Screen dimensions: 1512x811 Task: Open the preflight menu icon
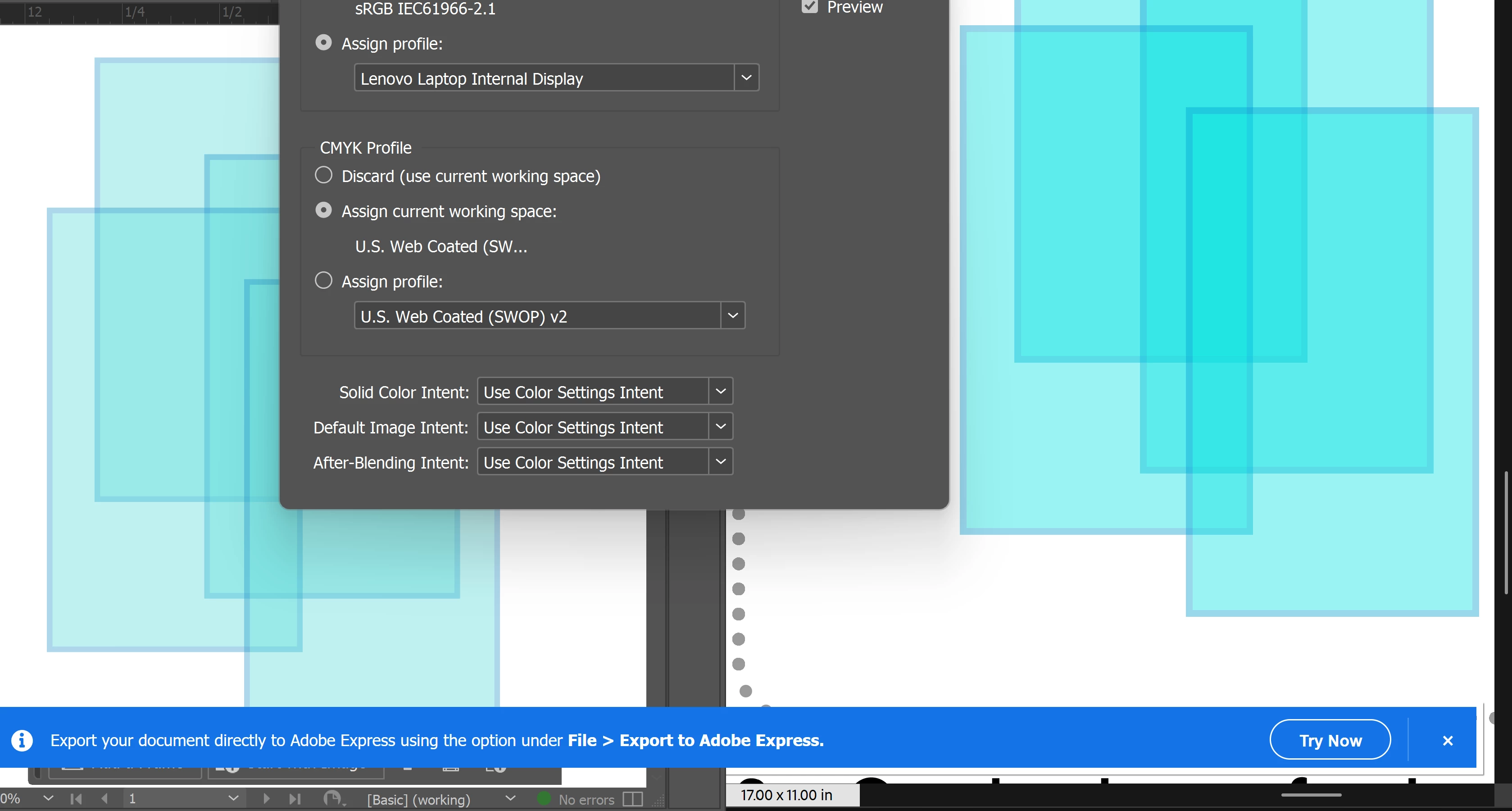pyautogui.click(x=333, y=799)
